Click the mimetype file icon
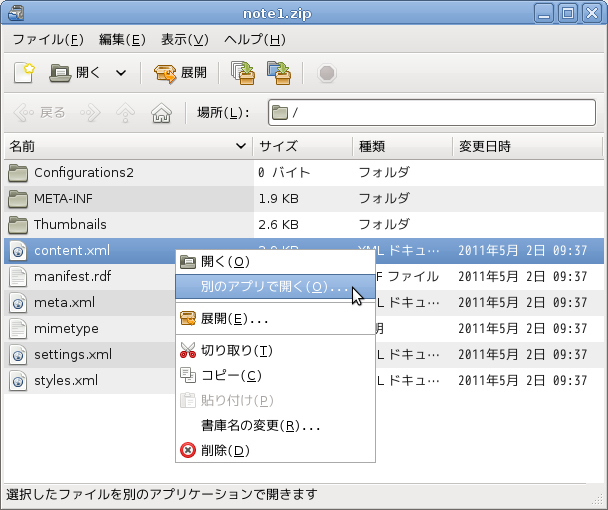 (x=18, y=329)
